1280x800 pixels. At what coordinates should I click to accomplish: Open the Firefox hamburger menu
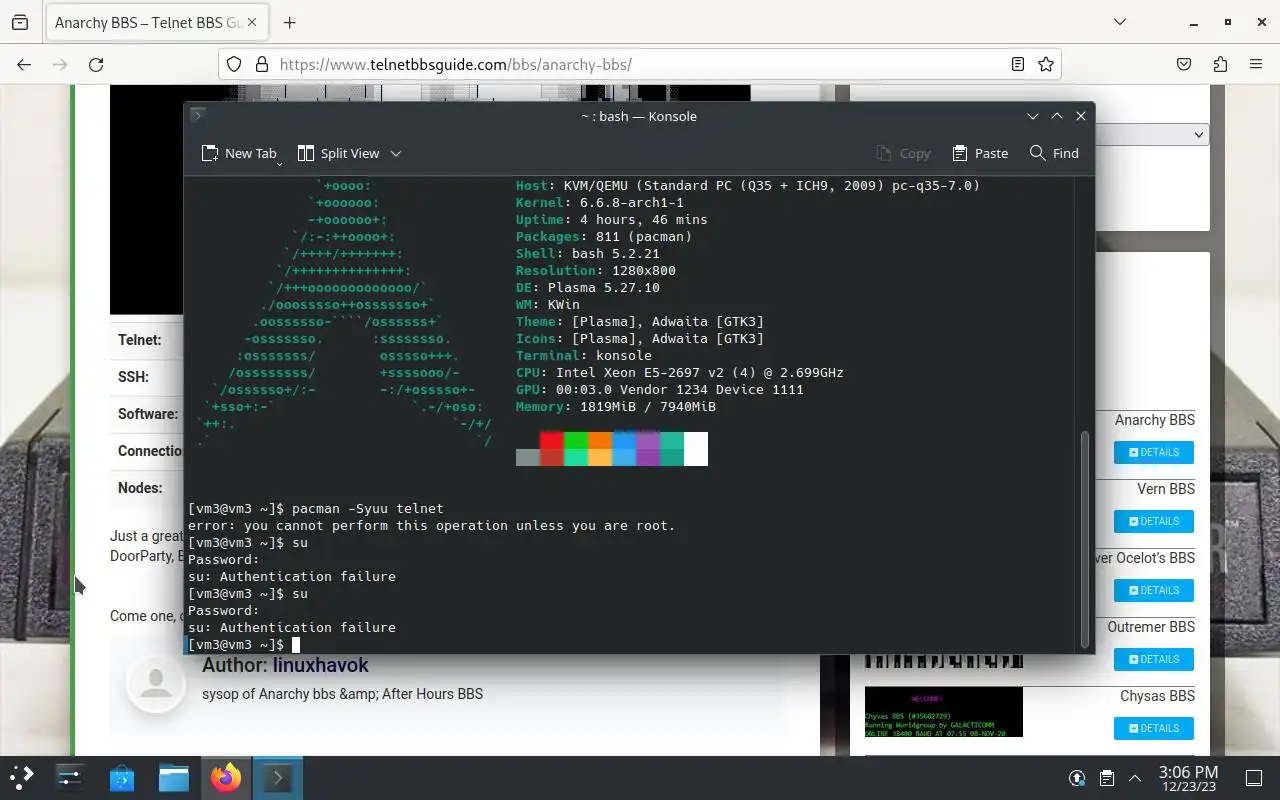pyautogui.click(x=1256, y=64)
